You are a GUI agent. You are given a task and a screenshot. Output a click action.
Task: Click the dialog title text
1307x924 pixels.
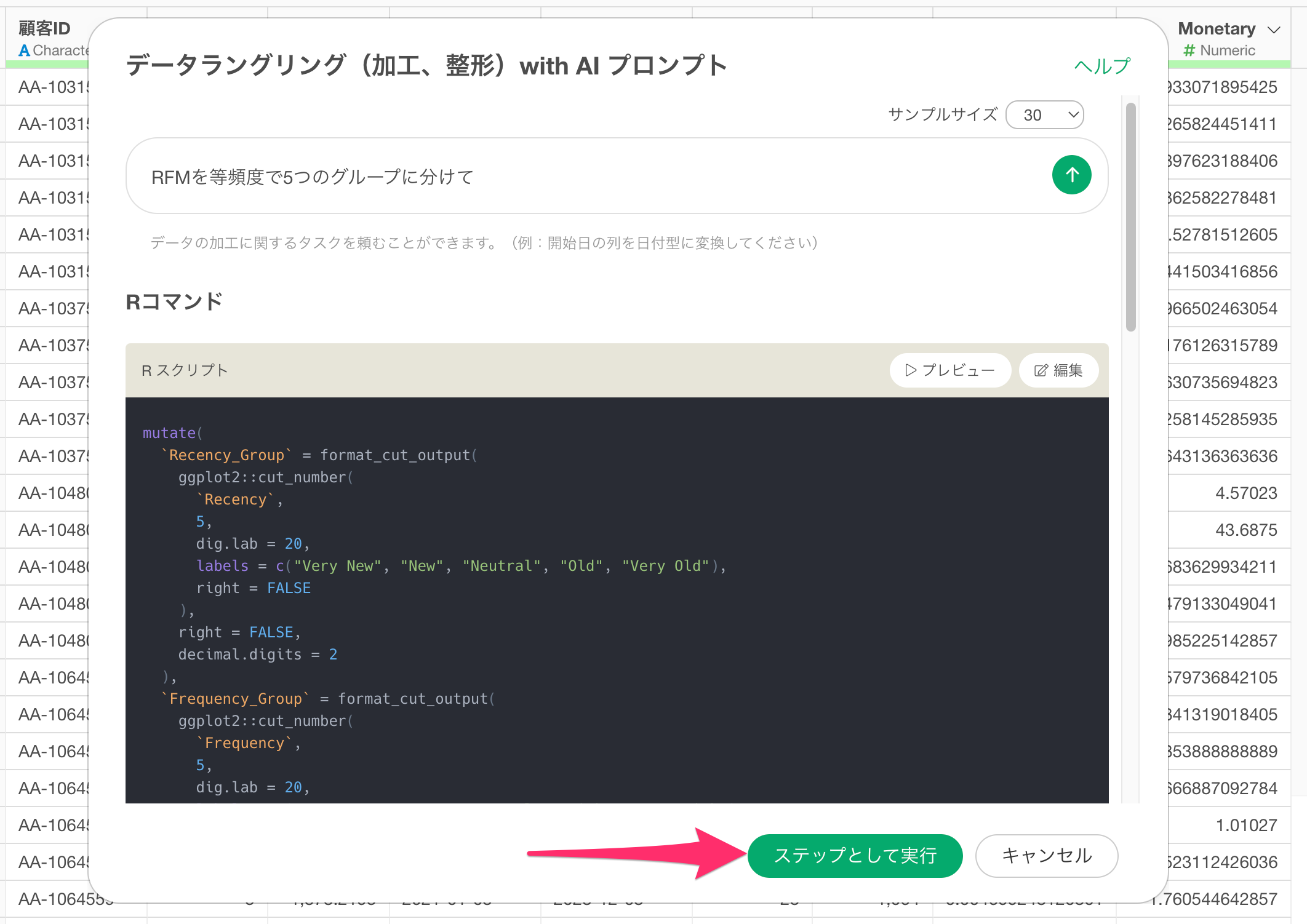[426, 65]
